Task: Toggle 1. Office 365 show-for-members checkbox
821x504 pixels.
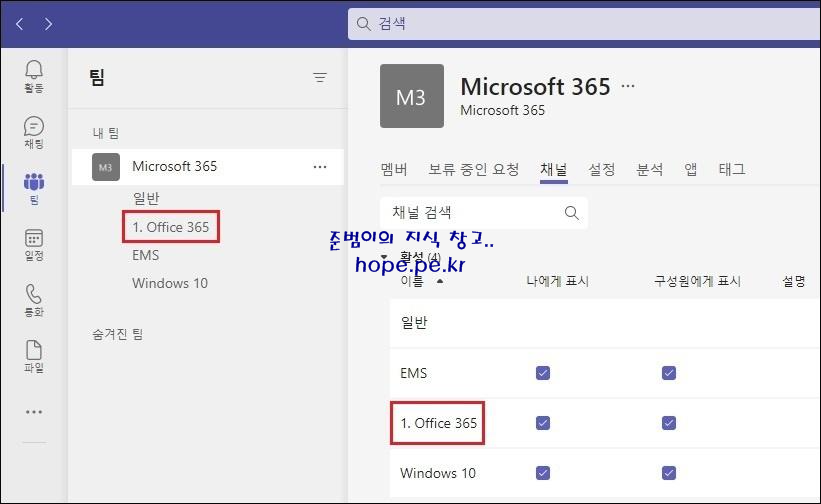Action: [669, 423]
